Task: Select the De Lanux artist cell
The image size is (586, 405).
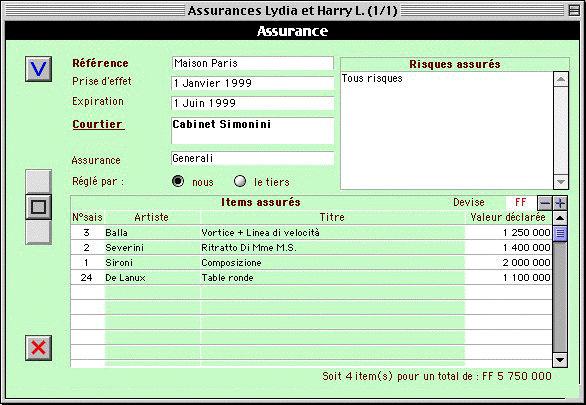Action: [152, 278]
